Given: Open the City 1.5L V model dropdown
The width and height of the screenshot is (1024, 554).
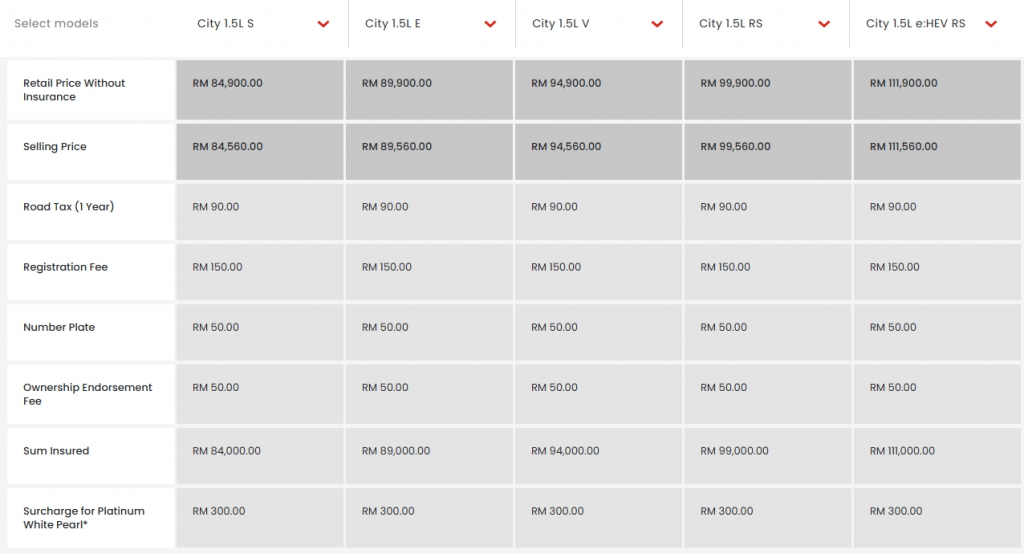Looking at the screenshot, I should pyautogui.click(x=560, y=24).
